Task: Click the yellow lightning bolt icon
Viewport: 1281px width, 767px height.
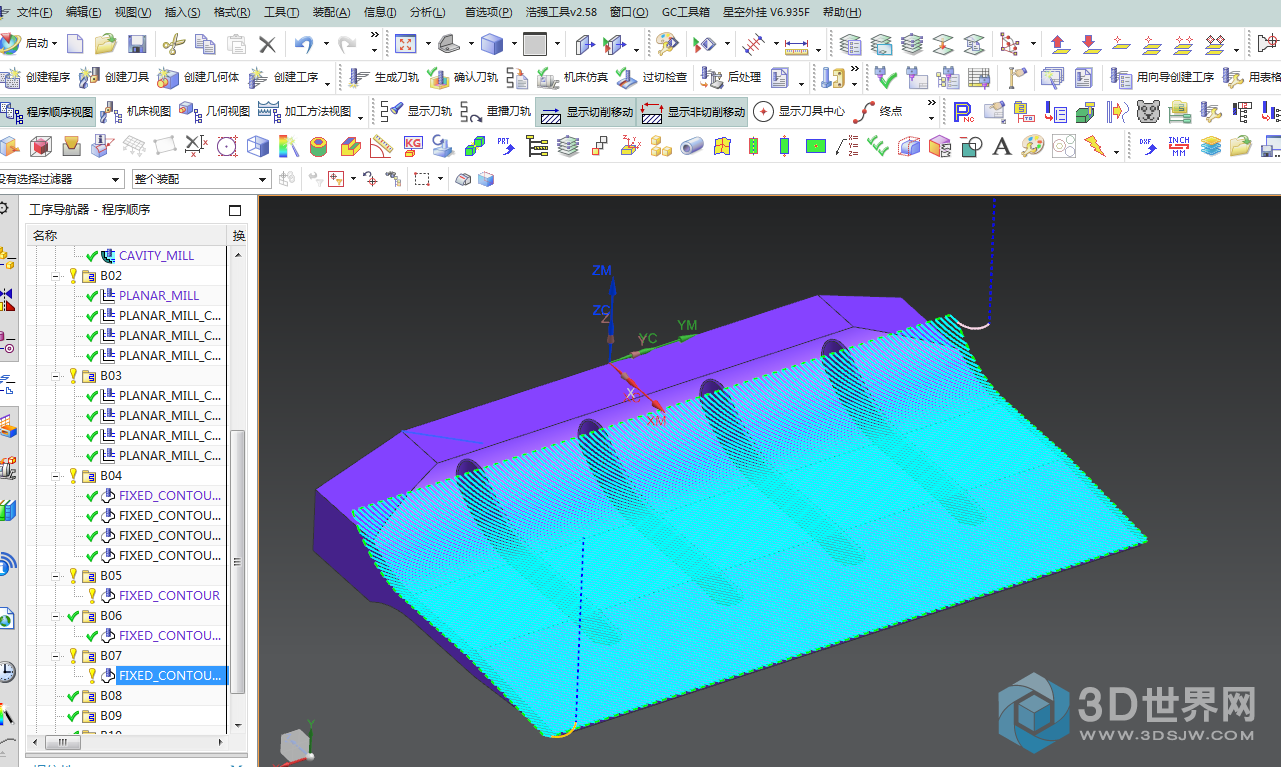Action: 1095,147
